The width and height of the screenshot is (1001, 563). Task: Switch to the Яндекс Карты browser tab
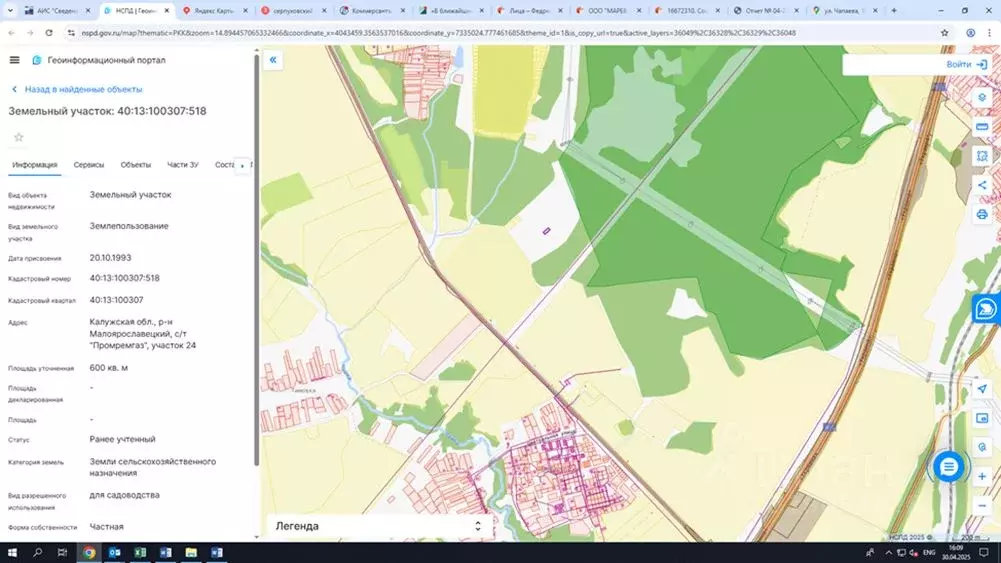[214, 10]
